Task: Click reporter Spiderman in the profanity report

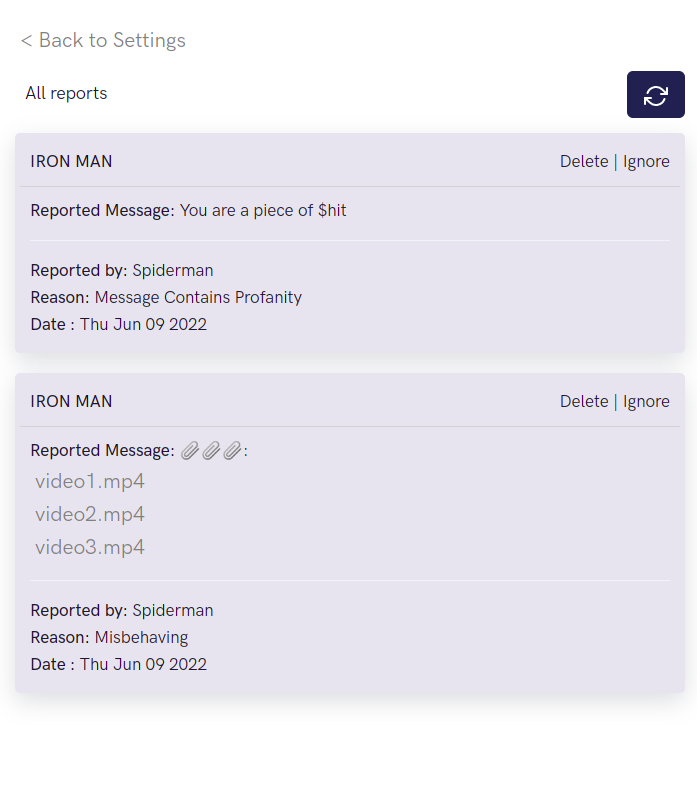Action: click(x=173, y=270)
